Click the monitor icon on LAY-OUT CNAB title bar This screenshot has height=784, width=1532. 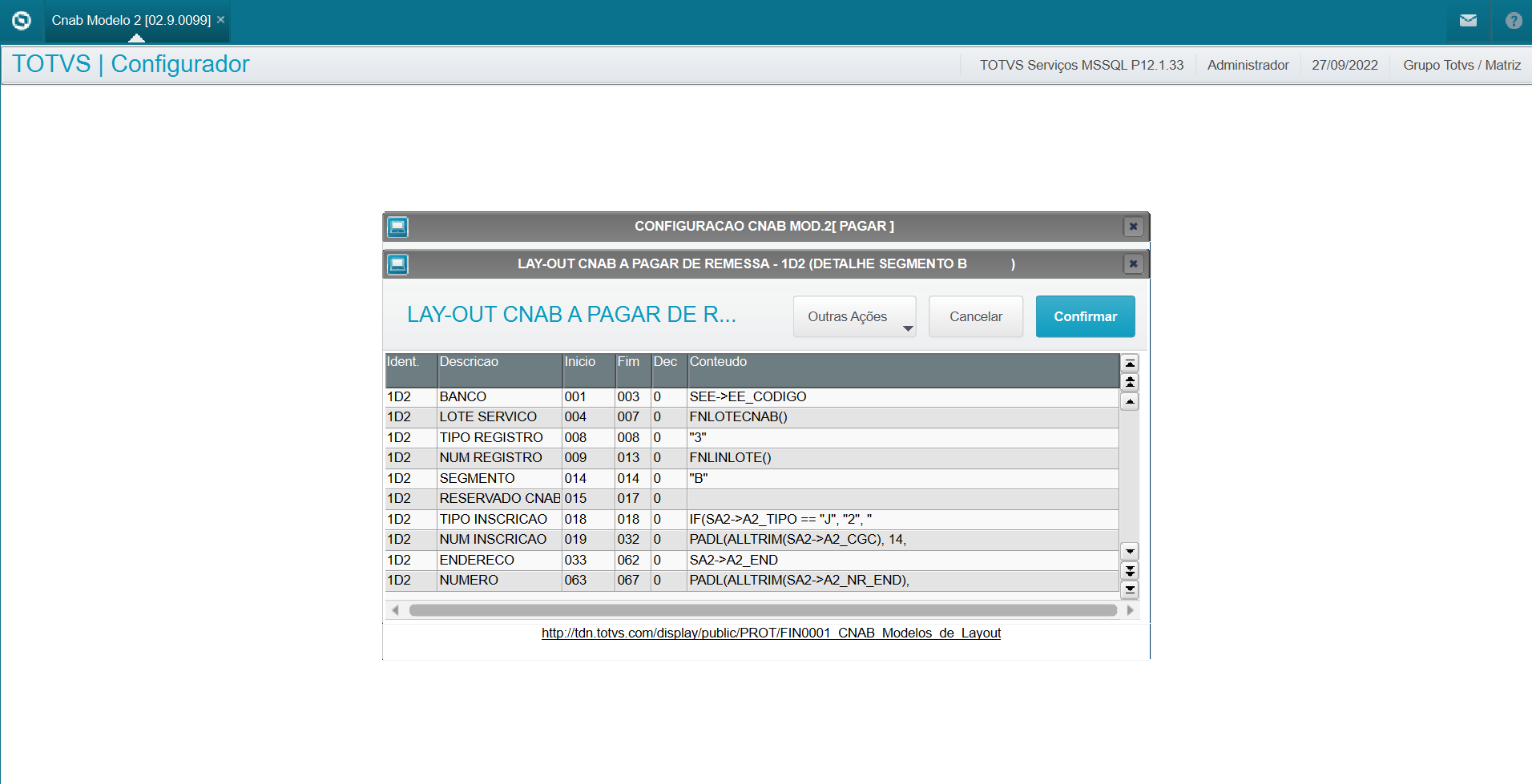coord(397,264)
